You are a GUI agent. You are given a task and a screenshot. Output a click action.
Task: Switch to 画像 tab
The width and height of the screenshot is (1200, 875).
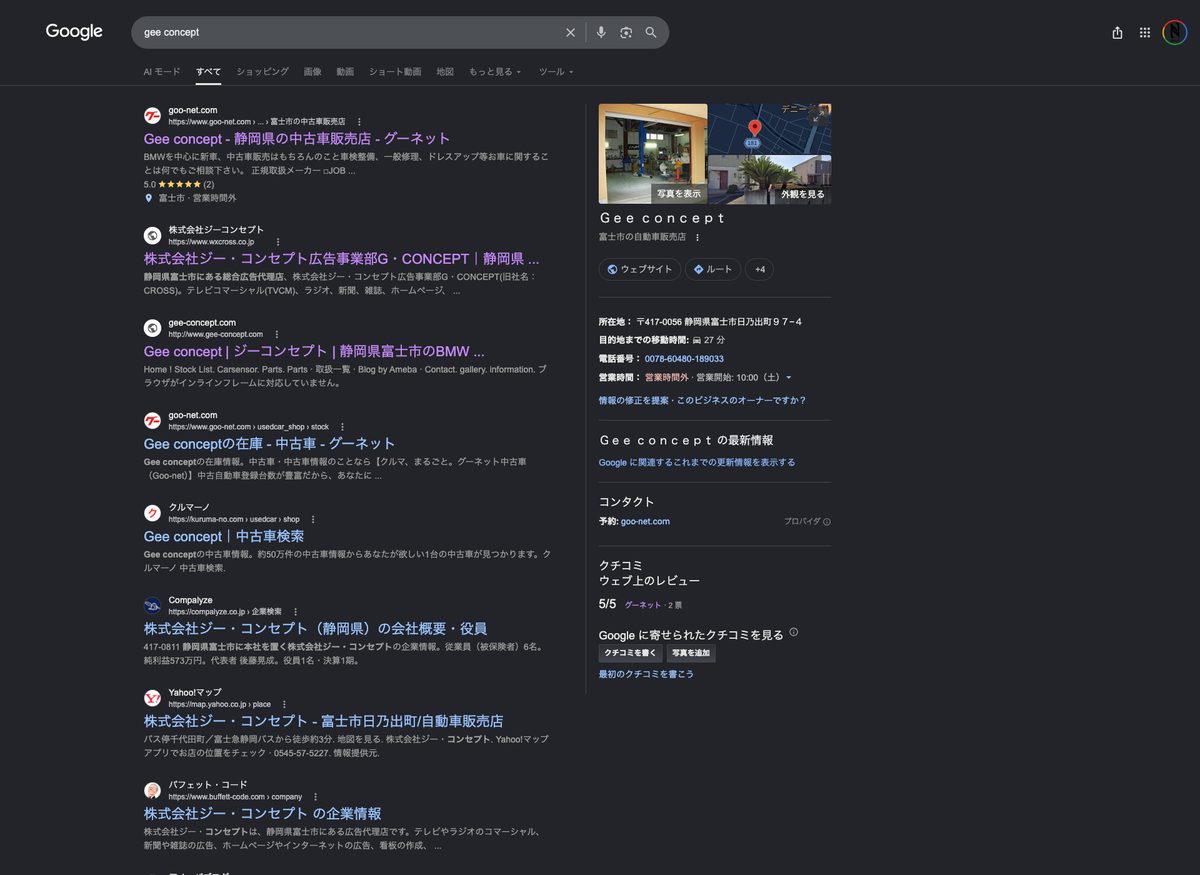(x=313, y=72)
